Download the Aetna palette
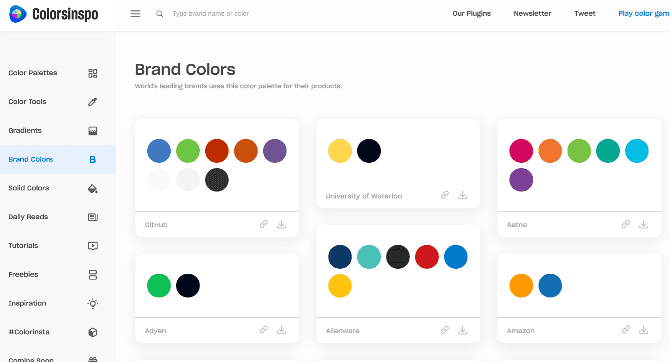The width and height of the screenshot is (670, 362). pos(644,224)
